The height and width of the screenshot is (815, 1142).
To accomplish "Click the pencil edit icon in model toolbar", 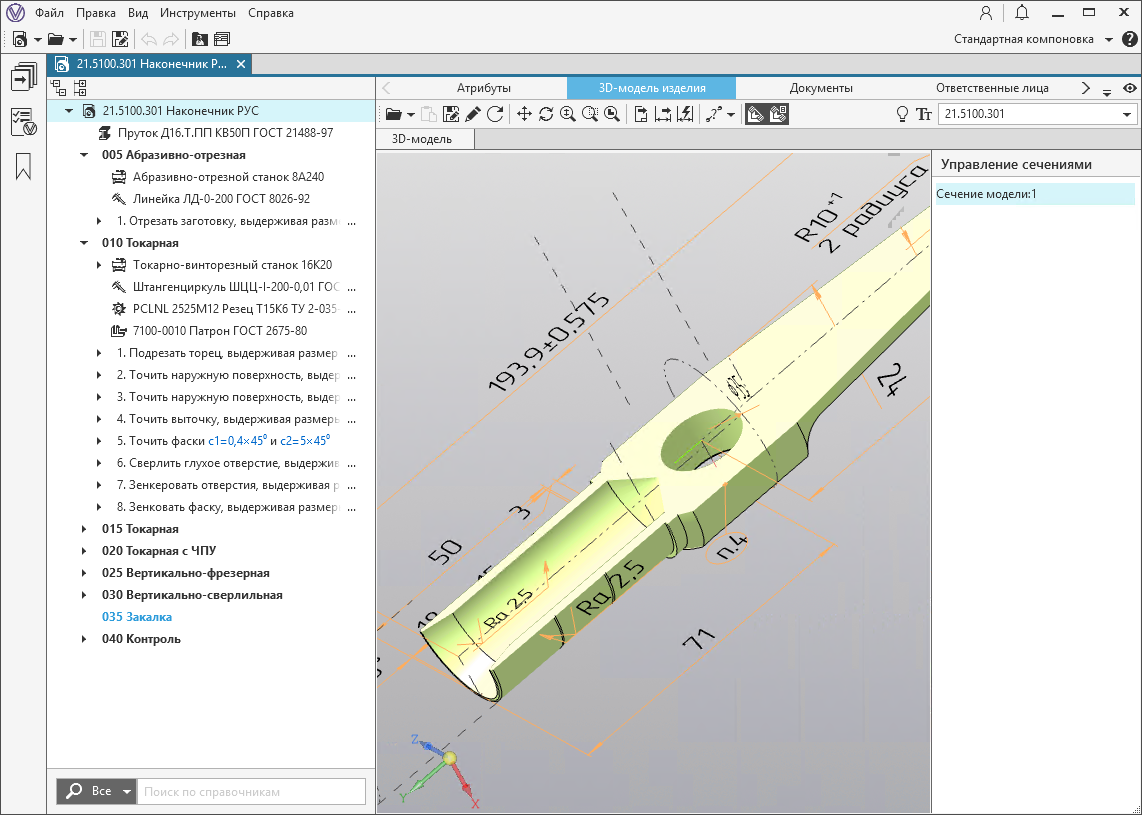I will [x=473, y=114].
